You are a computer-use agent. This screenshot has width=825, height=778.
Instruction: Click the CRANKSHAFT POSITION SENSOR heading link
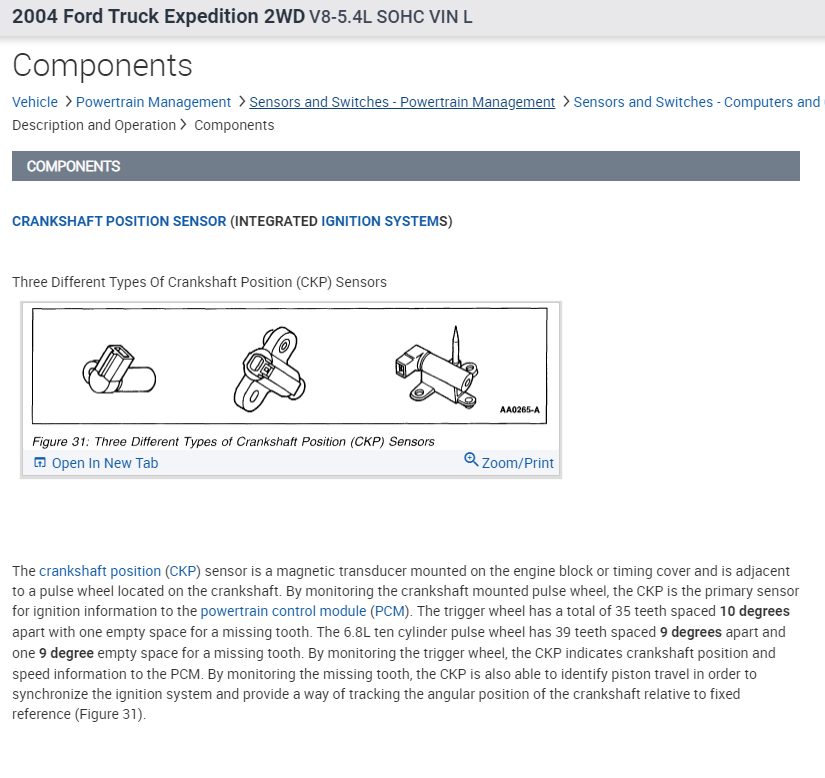119,221
